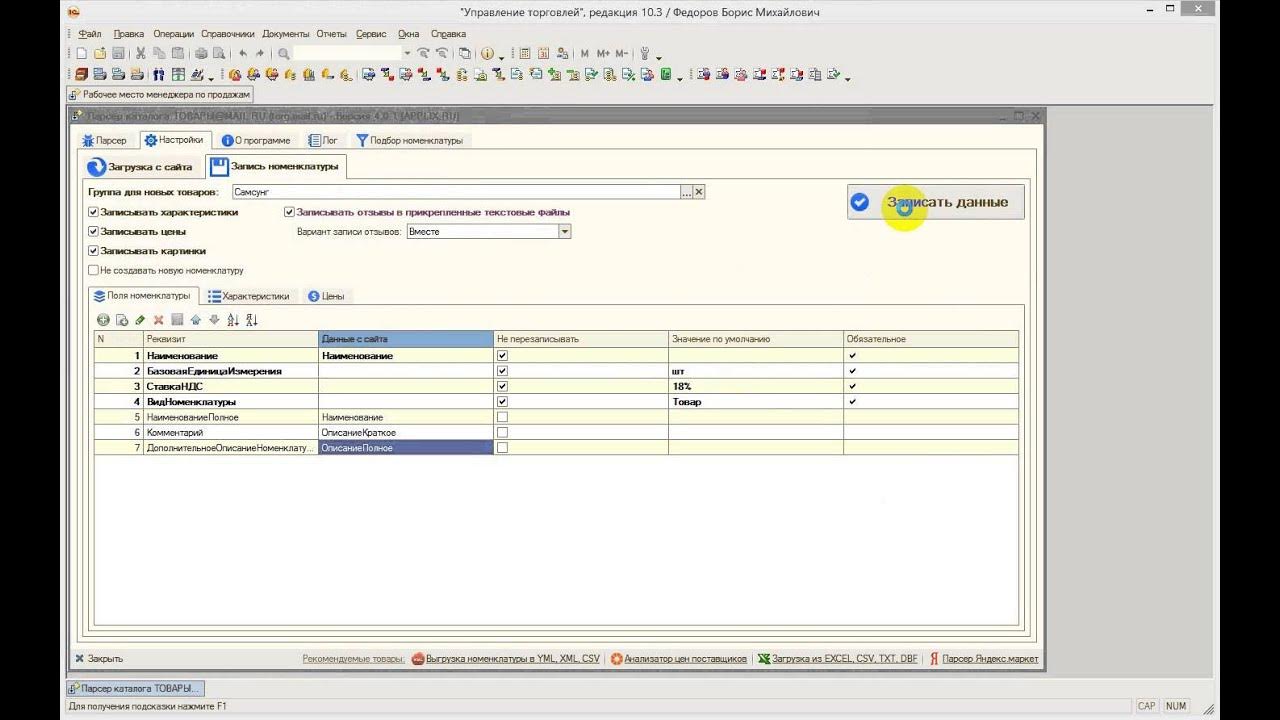Image resolution: width=1280 pixels, height=720 pixels.
Task: Open the Операции menu
Action: pyautogui.click(x=173, y=33)
